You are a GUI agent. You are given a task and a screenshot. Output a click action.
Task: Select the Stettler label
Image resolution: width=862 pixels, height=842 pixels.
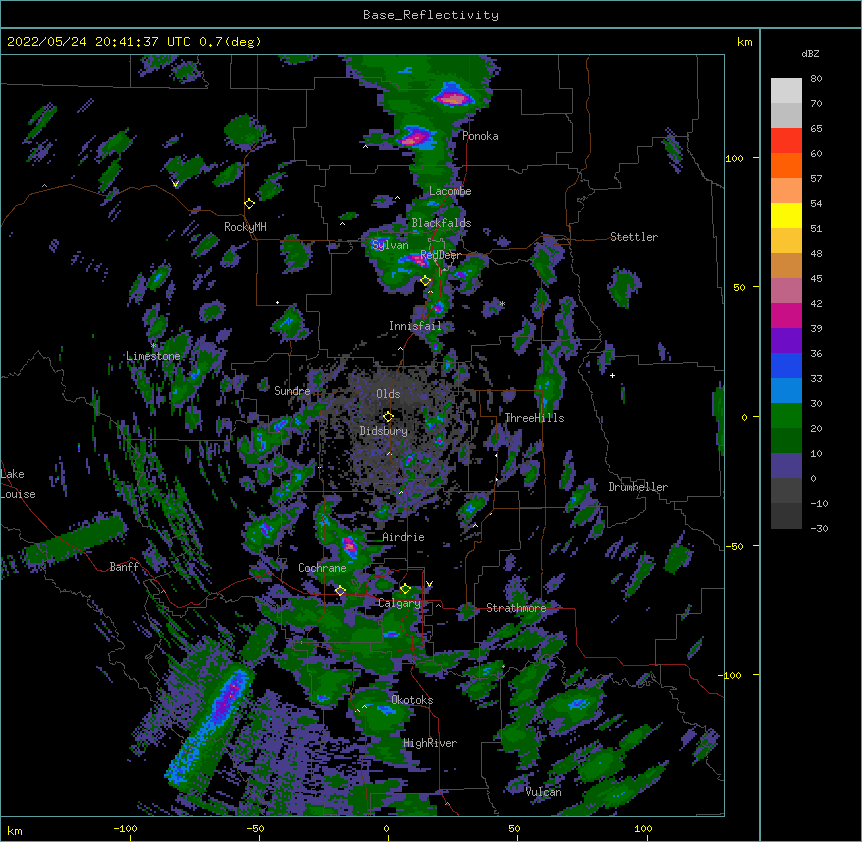[x=634, y=237]
